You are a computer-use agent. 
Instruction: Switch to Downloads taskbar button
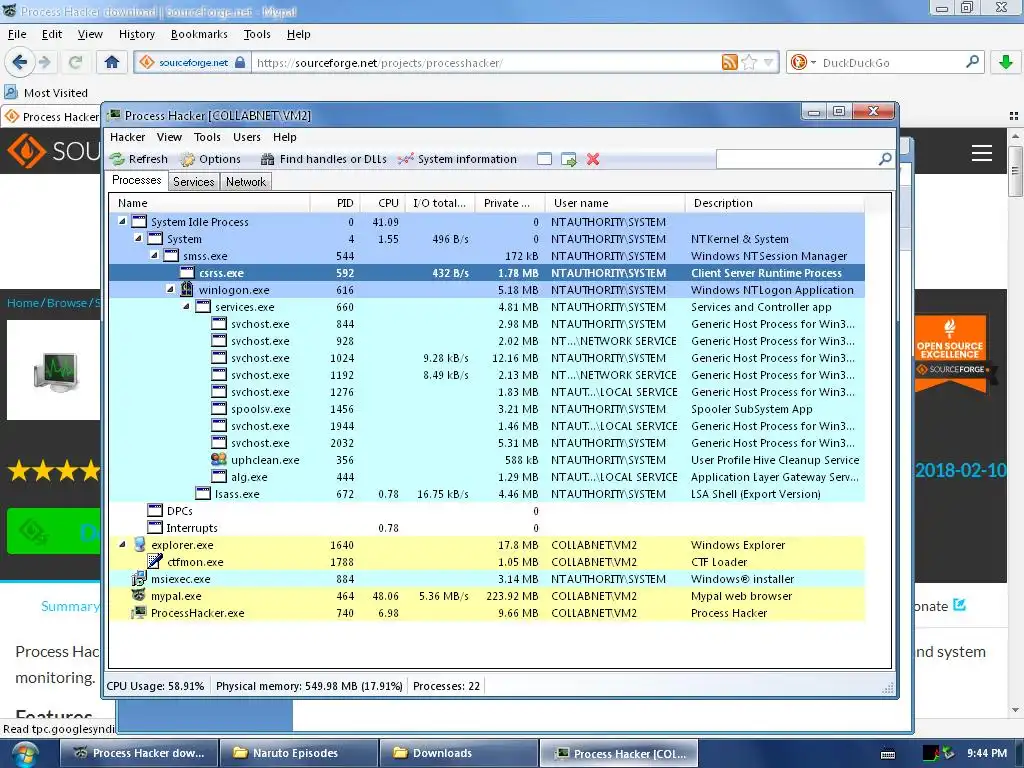(458, 754)
